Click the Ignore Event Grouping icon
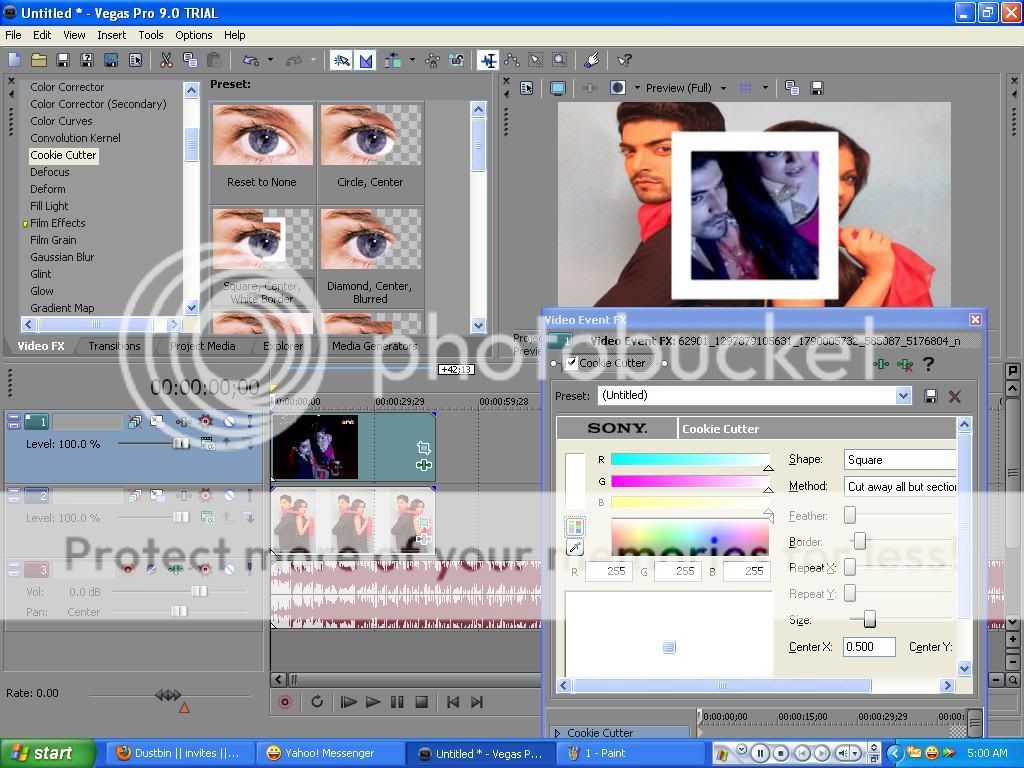Image resolution: width=1024 pixels, height=768 pixels. [x=456, y=61]
